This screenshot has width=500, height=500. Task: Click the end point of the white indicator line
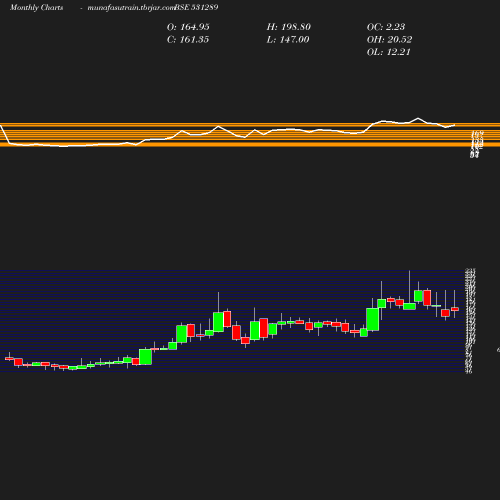(x=455, y=125)
